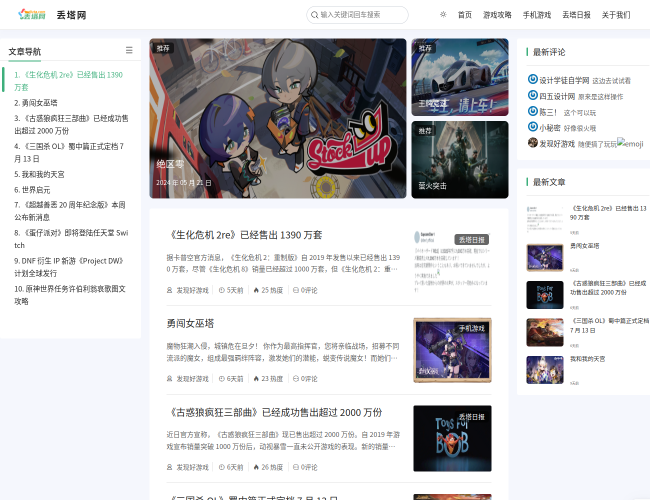The image size is (650, 500).
Task: Open latest-articles thumbnail for 勇闯女巫塔
Action: (545, 257)
